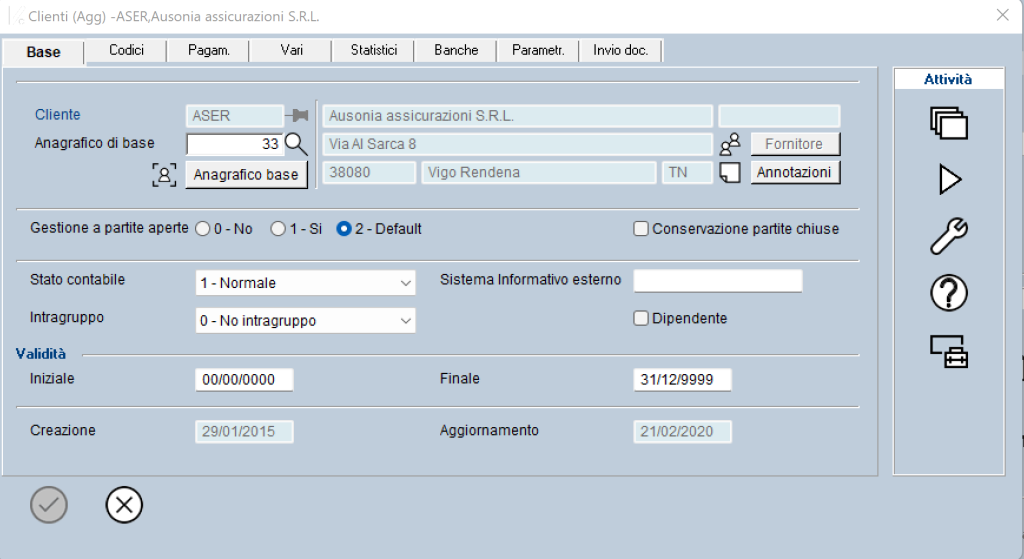The width and height of the screenshot is (1024, 559).
Task: Click the red X cancel icon
Action: point(124,505)
